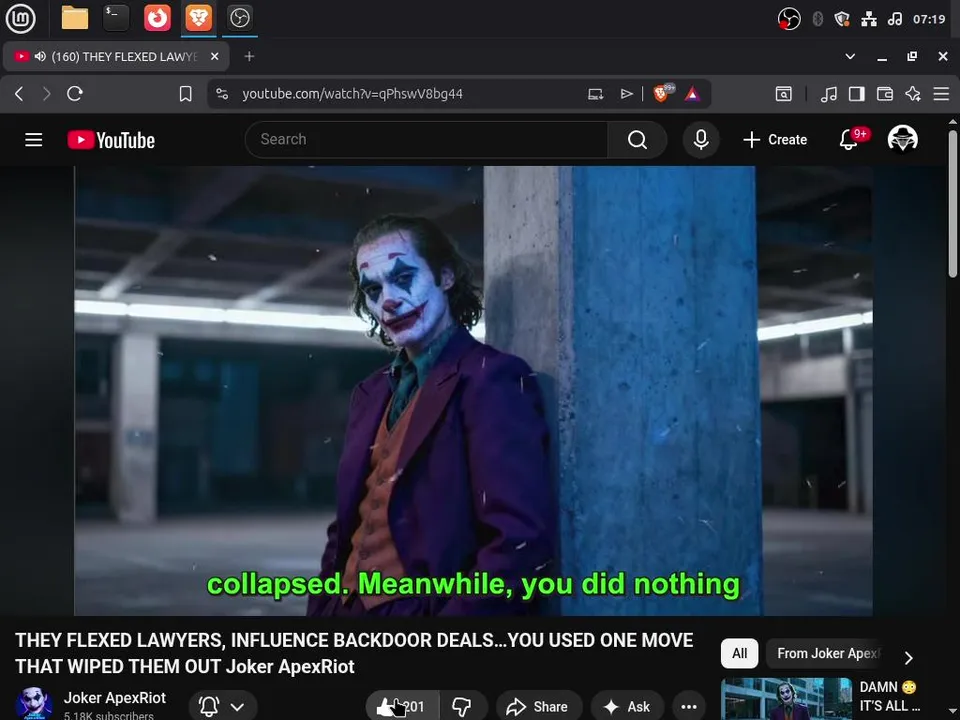Reload the current page
The height and width of the screenshot is (720, 960).
[75, 94]
